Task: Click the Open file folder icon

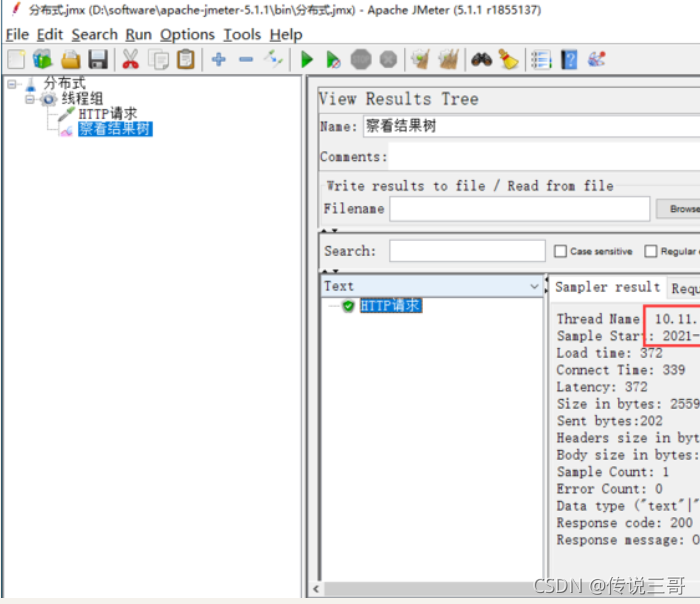Action: point(71,59)
